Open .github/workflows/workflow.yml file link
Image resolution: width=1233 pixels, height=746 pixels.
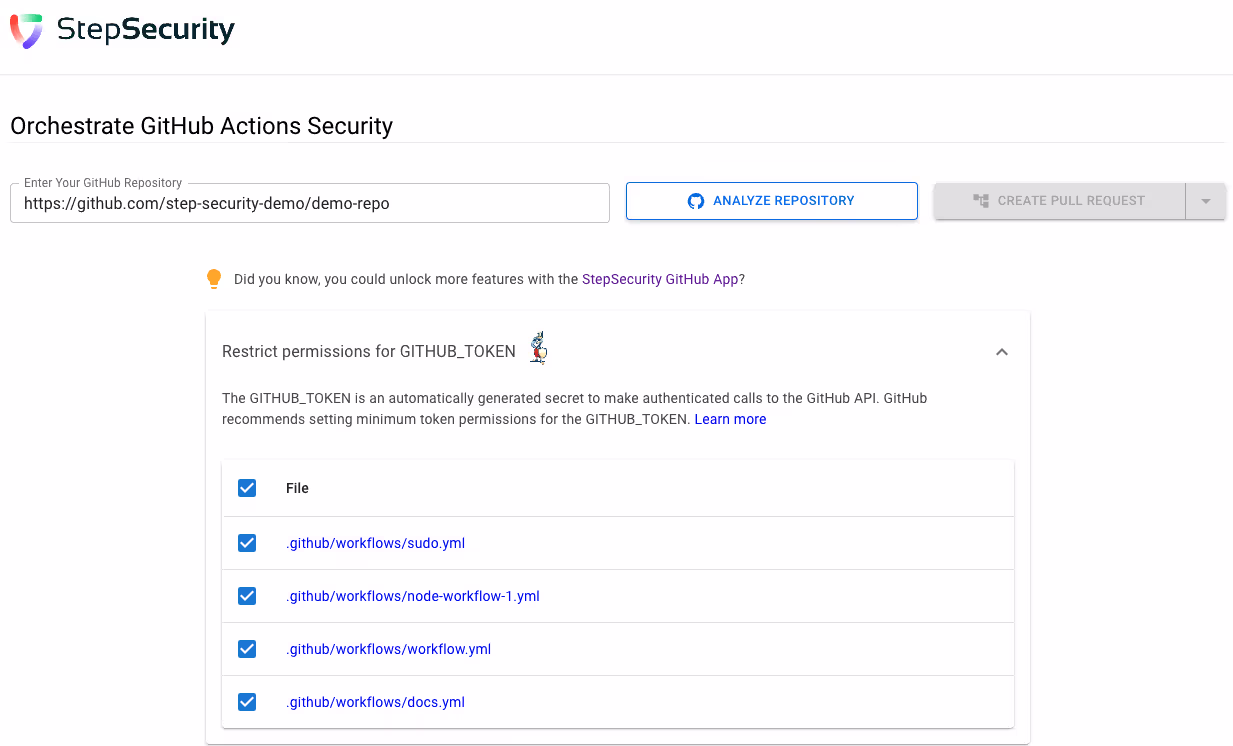(x=388, y=649)
